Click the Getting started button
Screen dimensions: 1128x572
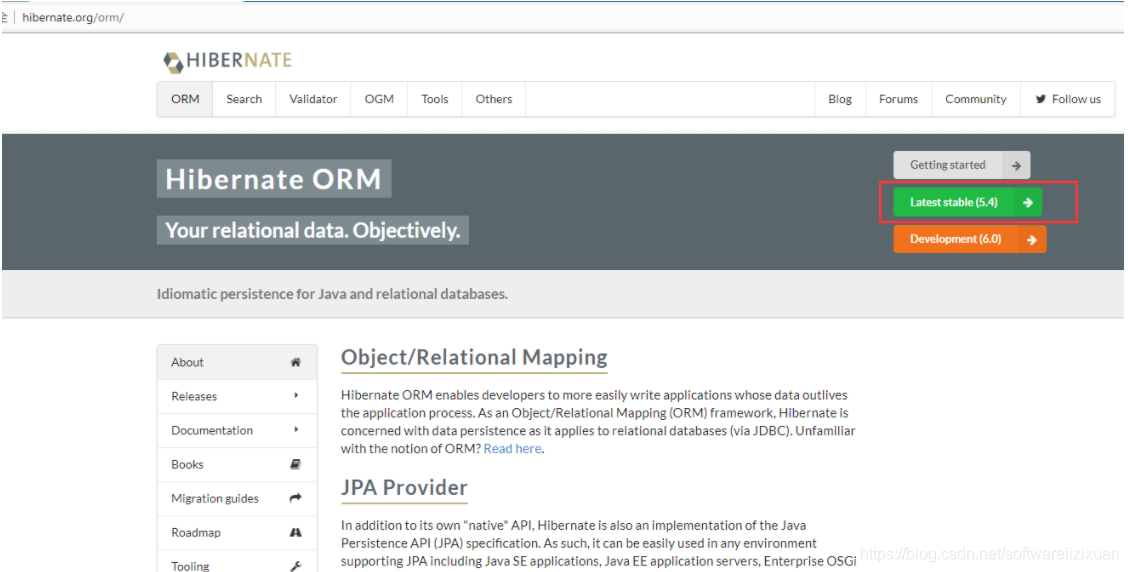pyautogui.click(x=962, y=165)
